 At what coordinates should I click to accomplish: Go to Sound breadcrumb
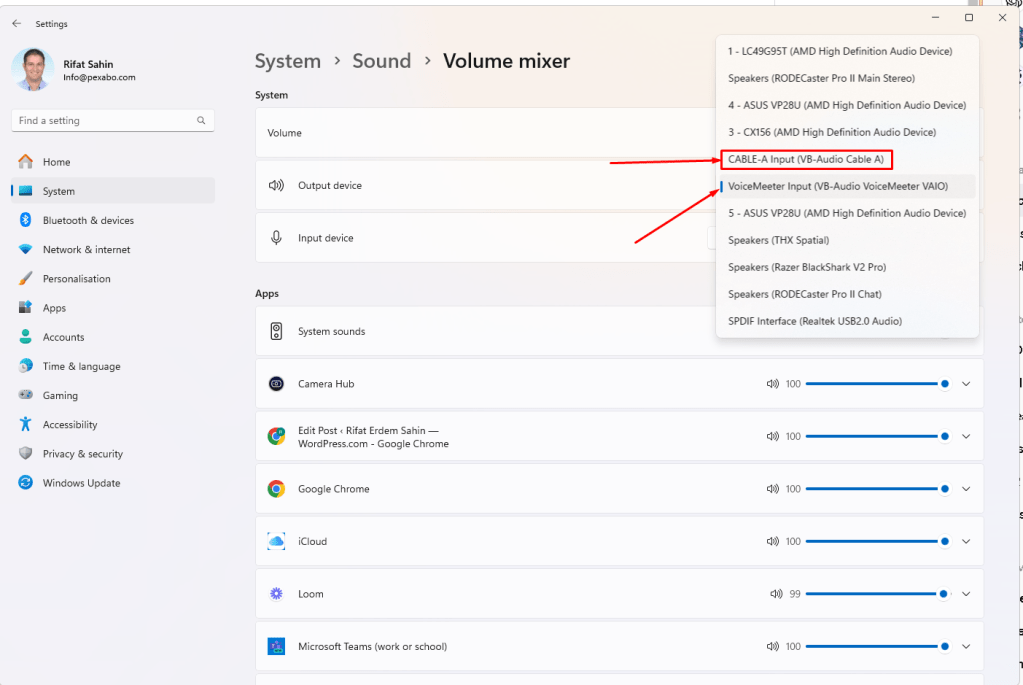click(382, 61)
